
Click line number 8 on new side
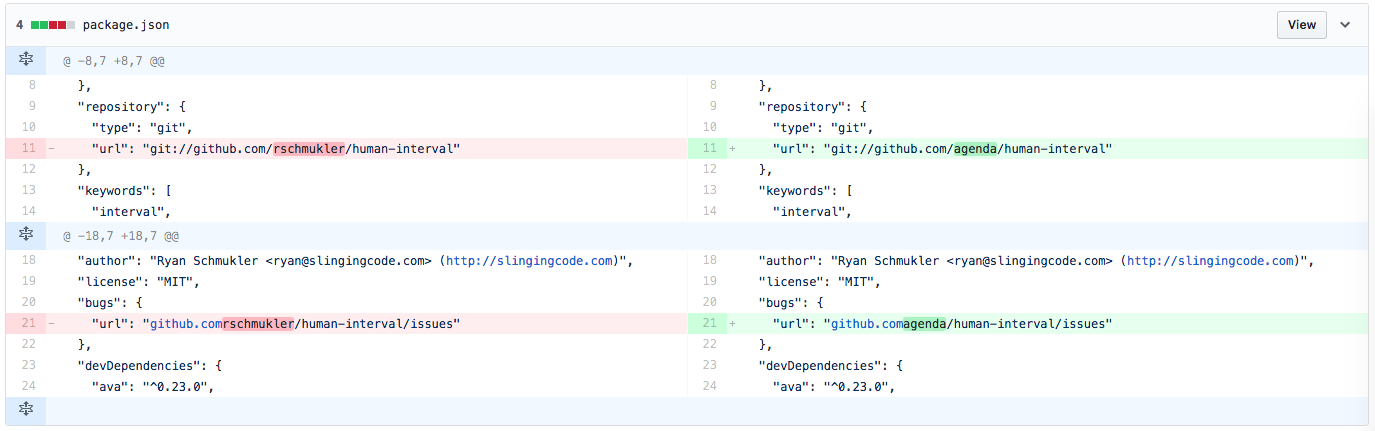[712, 86]
